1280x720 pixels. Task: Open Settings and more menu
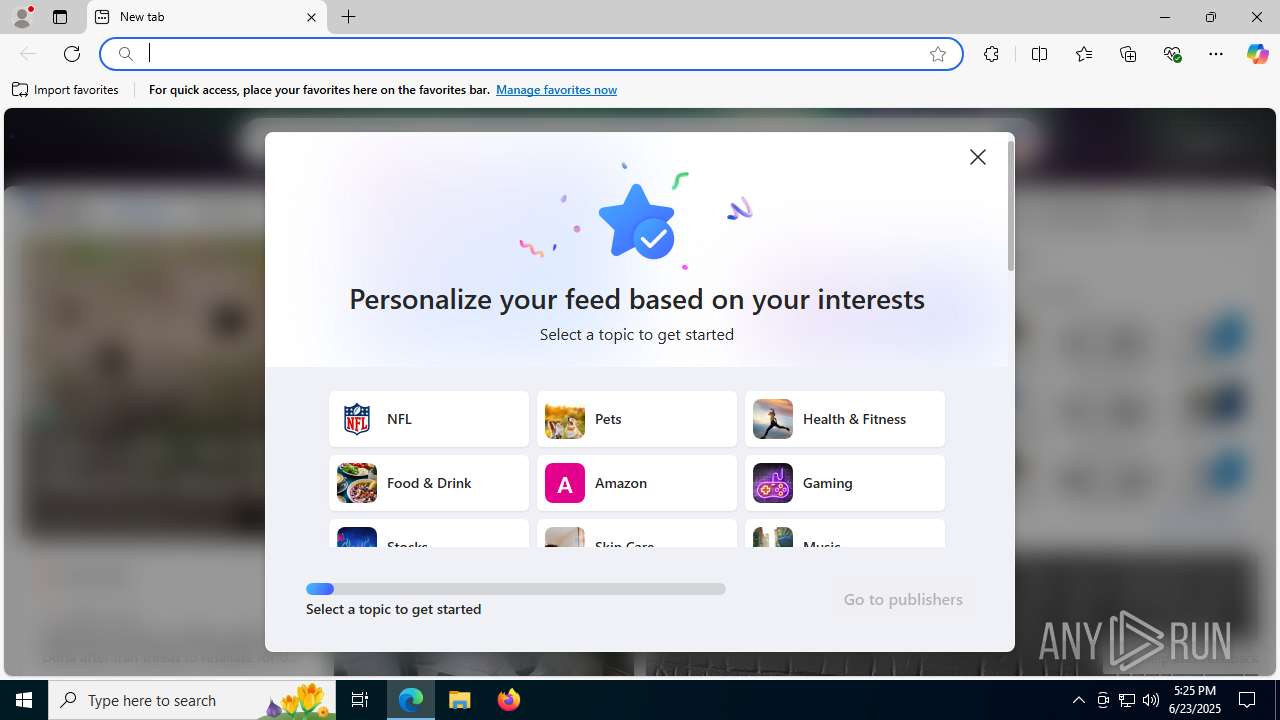coord(1216,54)
